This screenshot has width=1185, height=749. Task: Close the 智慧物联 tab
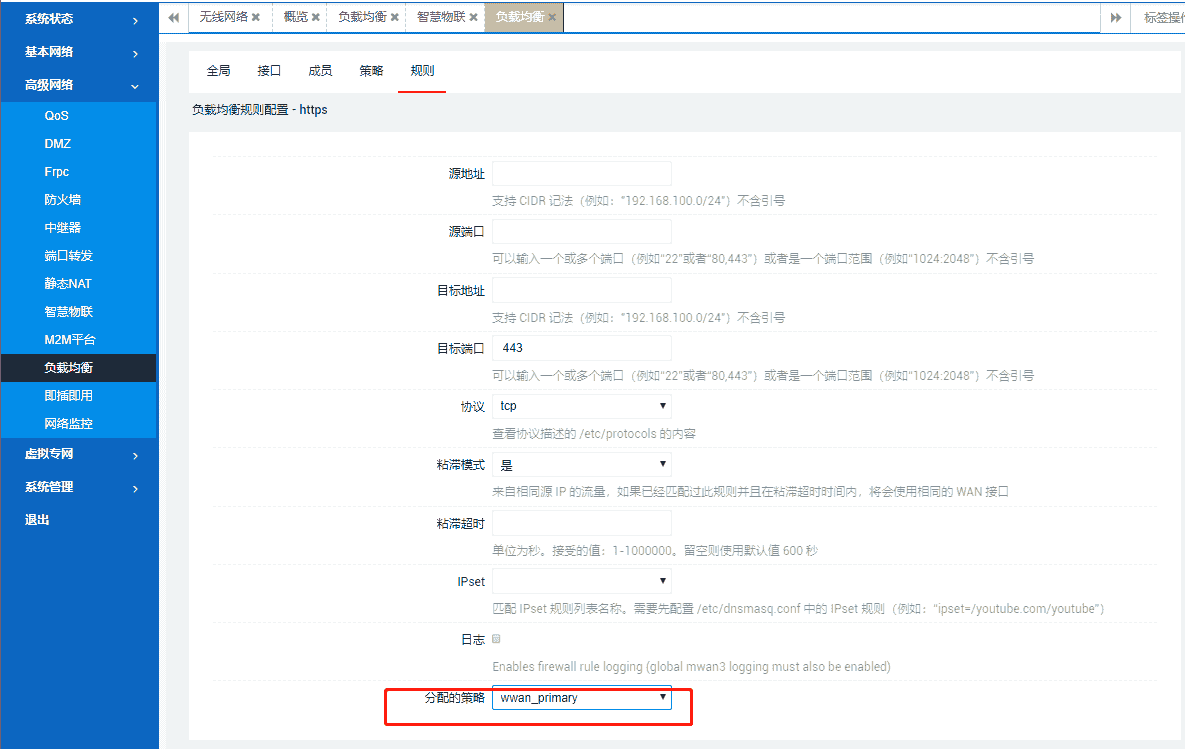pos(473,17)
